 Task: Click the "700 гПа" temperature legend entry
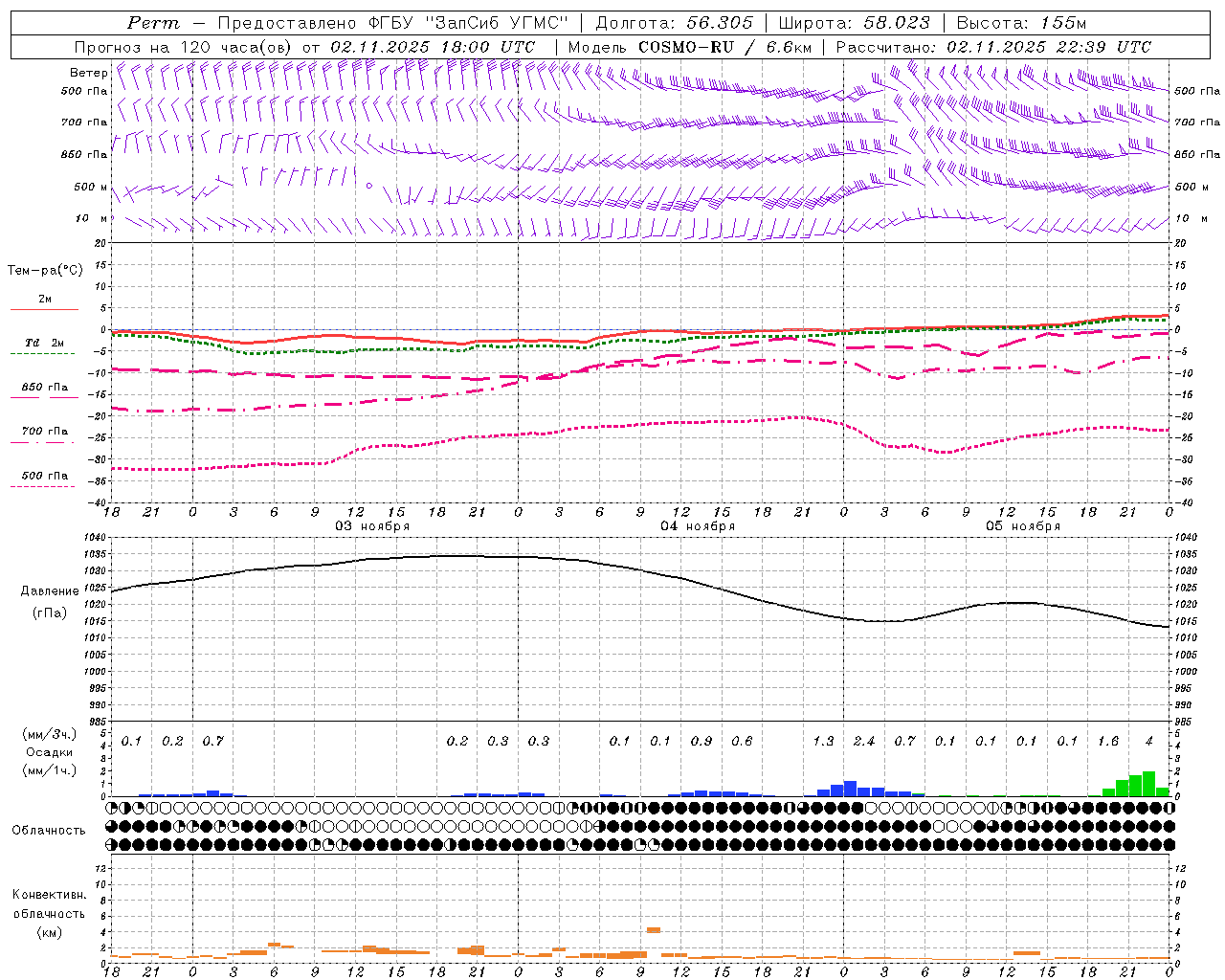coord(44,432)
